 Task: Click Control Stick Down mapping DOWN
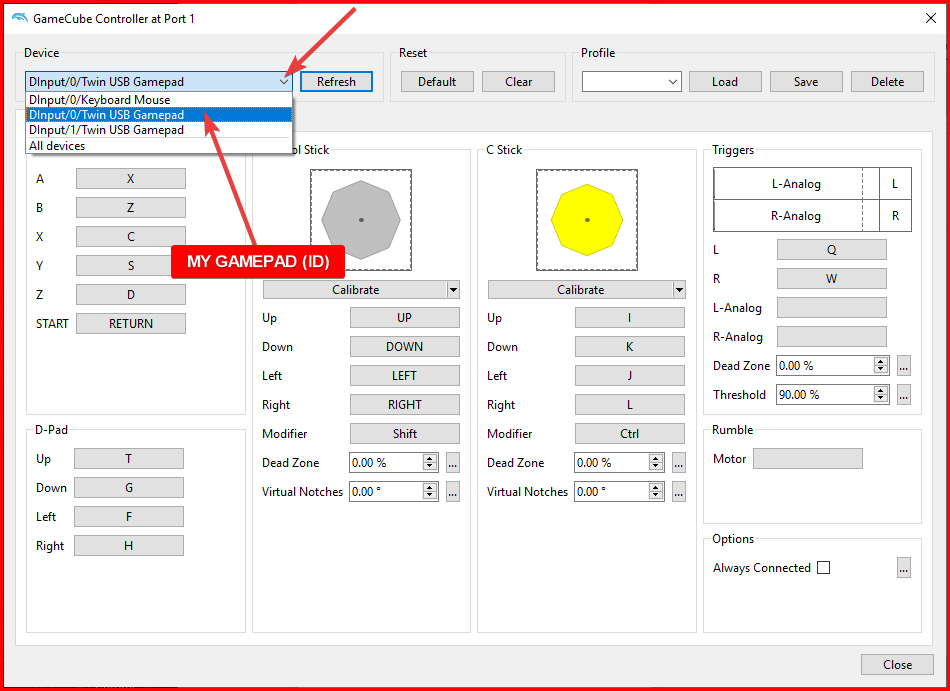click(405, 347)
